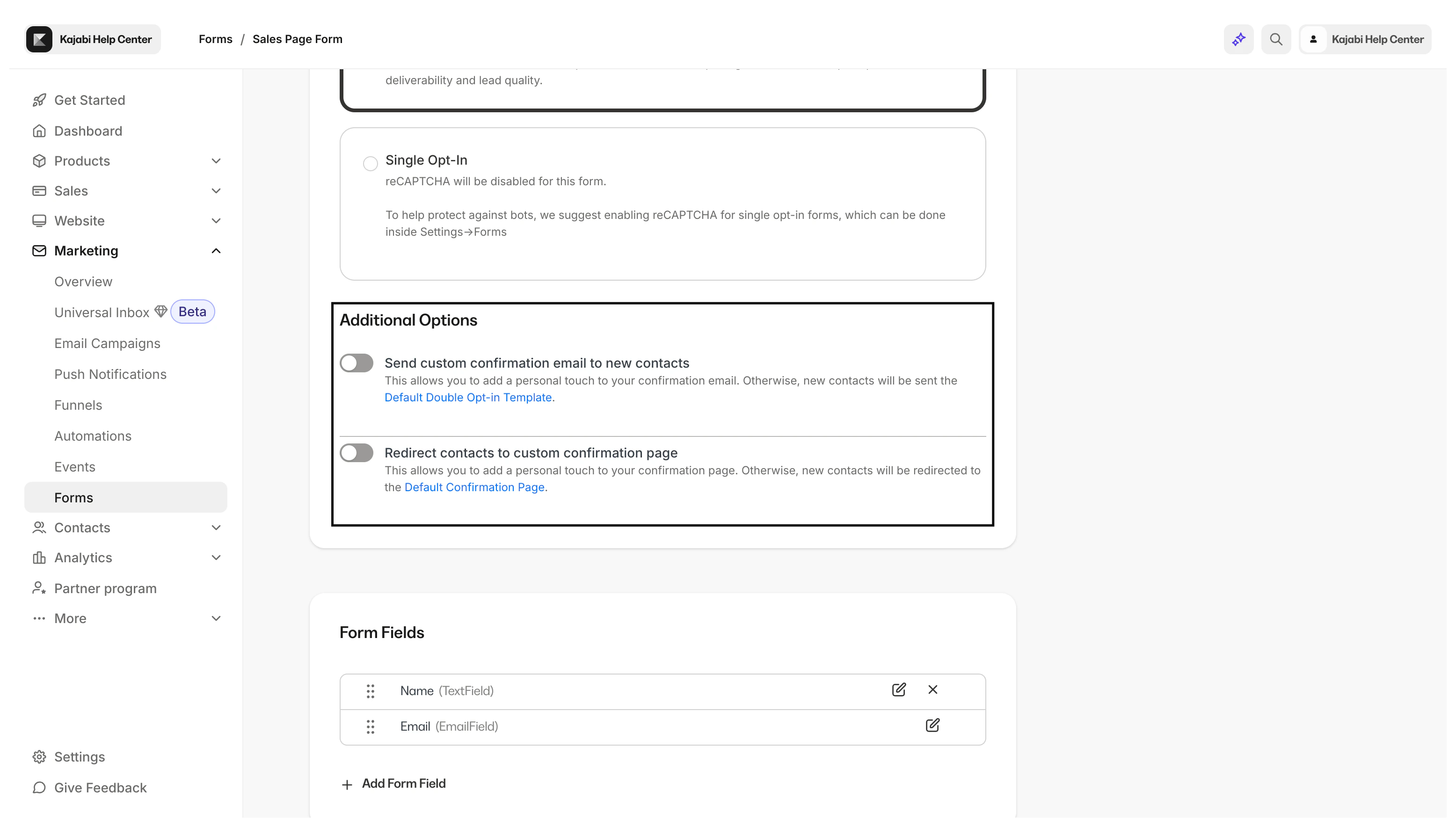Open the Default Double Opt-in Template link

(x=467, y=397)
